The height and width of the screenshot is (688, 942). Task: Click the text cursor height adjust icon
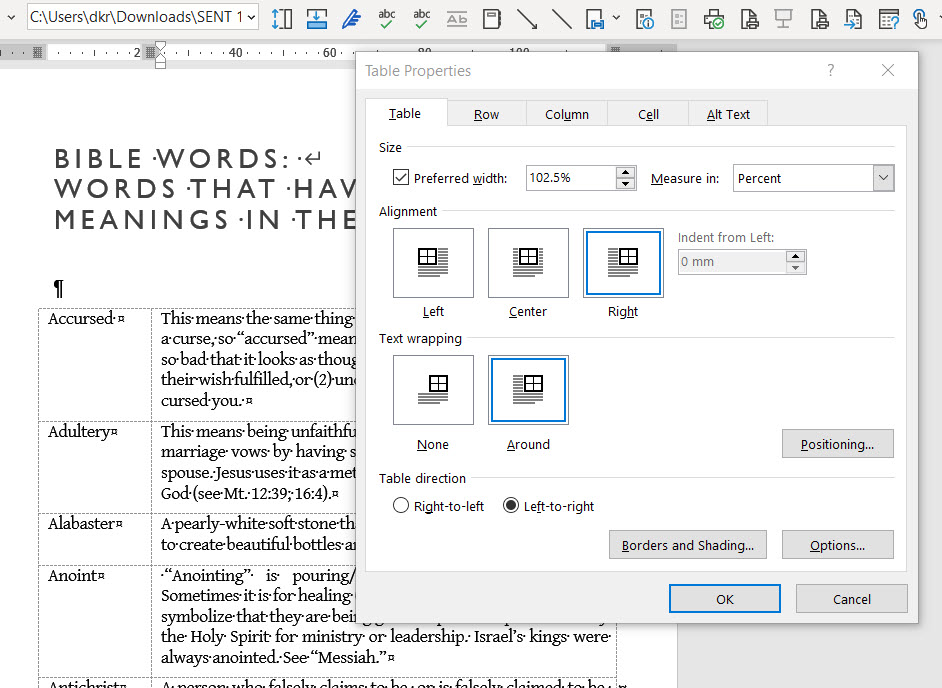[x=281, y=19]
